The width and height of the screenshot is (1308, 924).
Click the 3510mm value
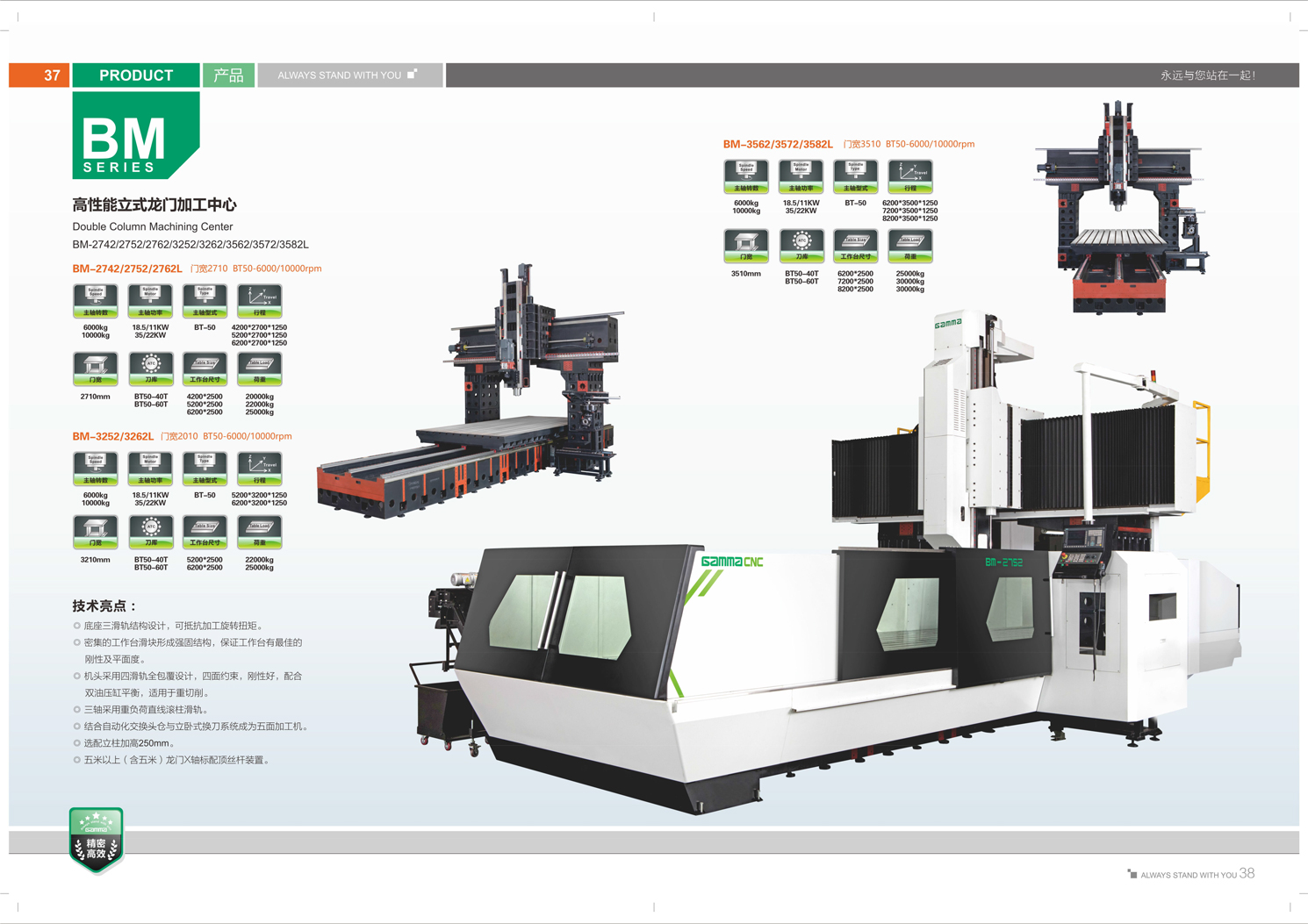[x=746, y=274]
